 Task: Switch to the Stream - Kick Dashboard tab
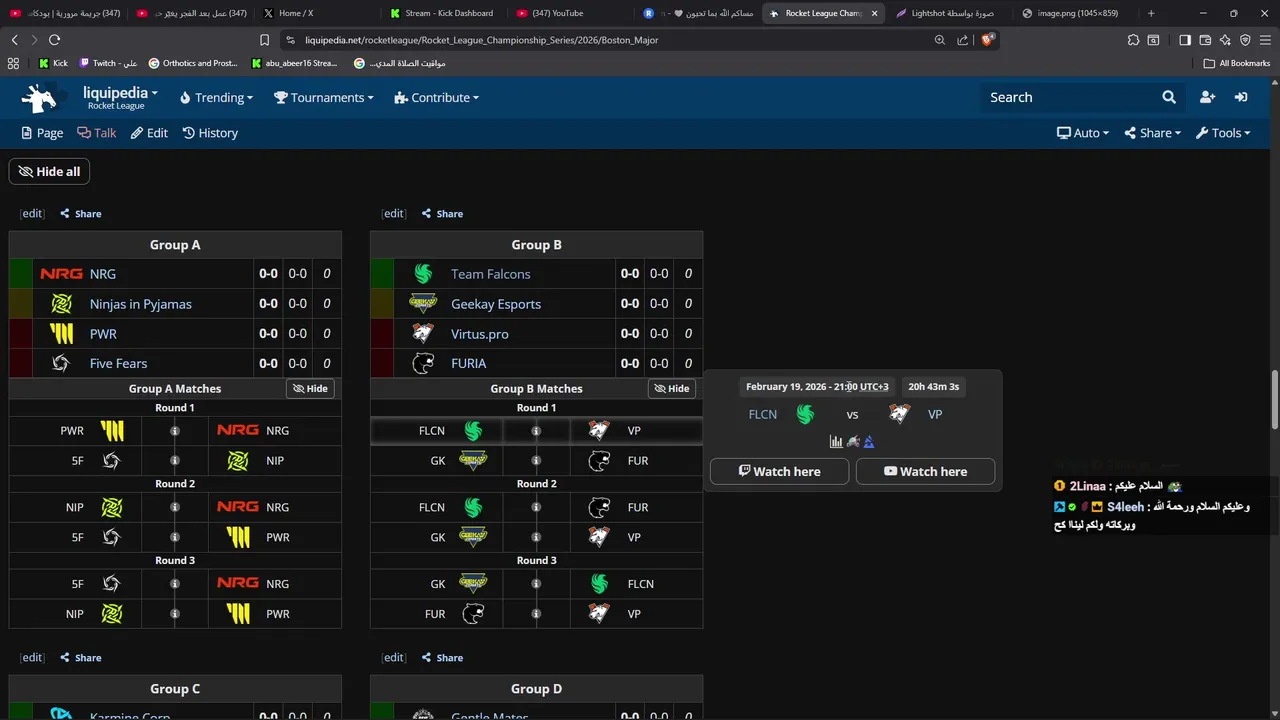446,13
